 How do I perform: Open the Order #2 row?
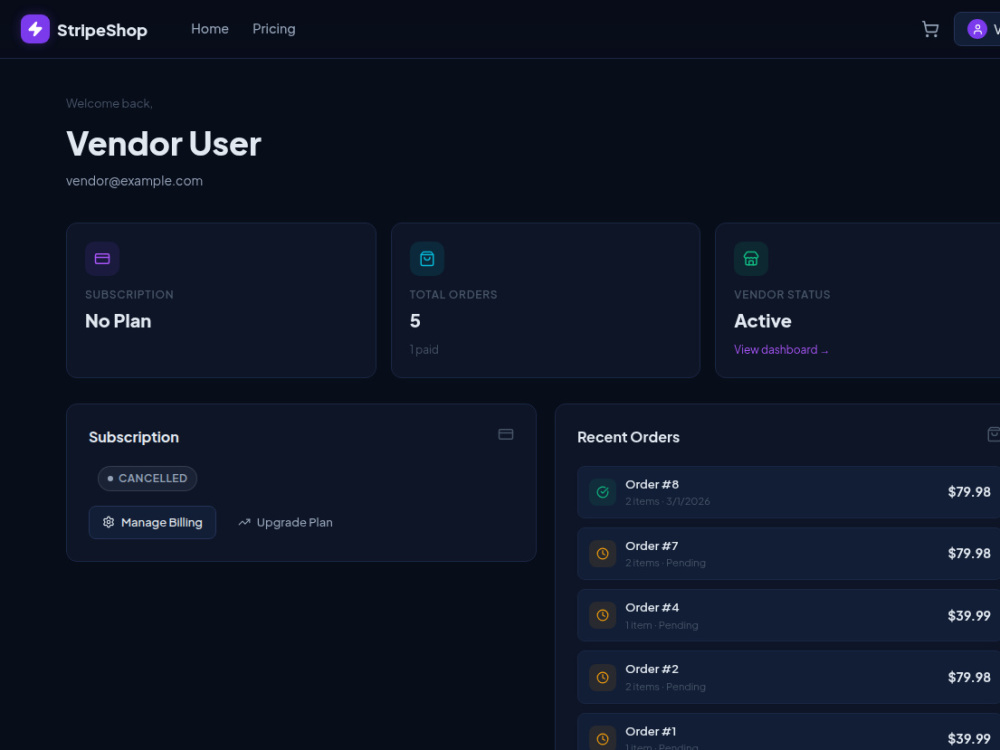click(788, 677)
